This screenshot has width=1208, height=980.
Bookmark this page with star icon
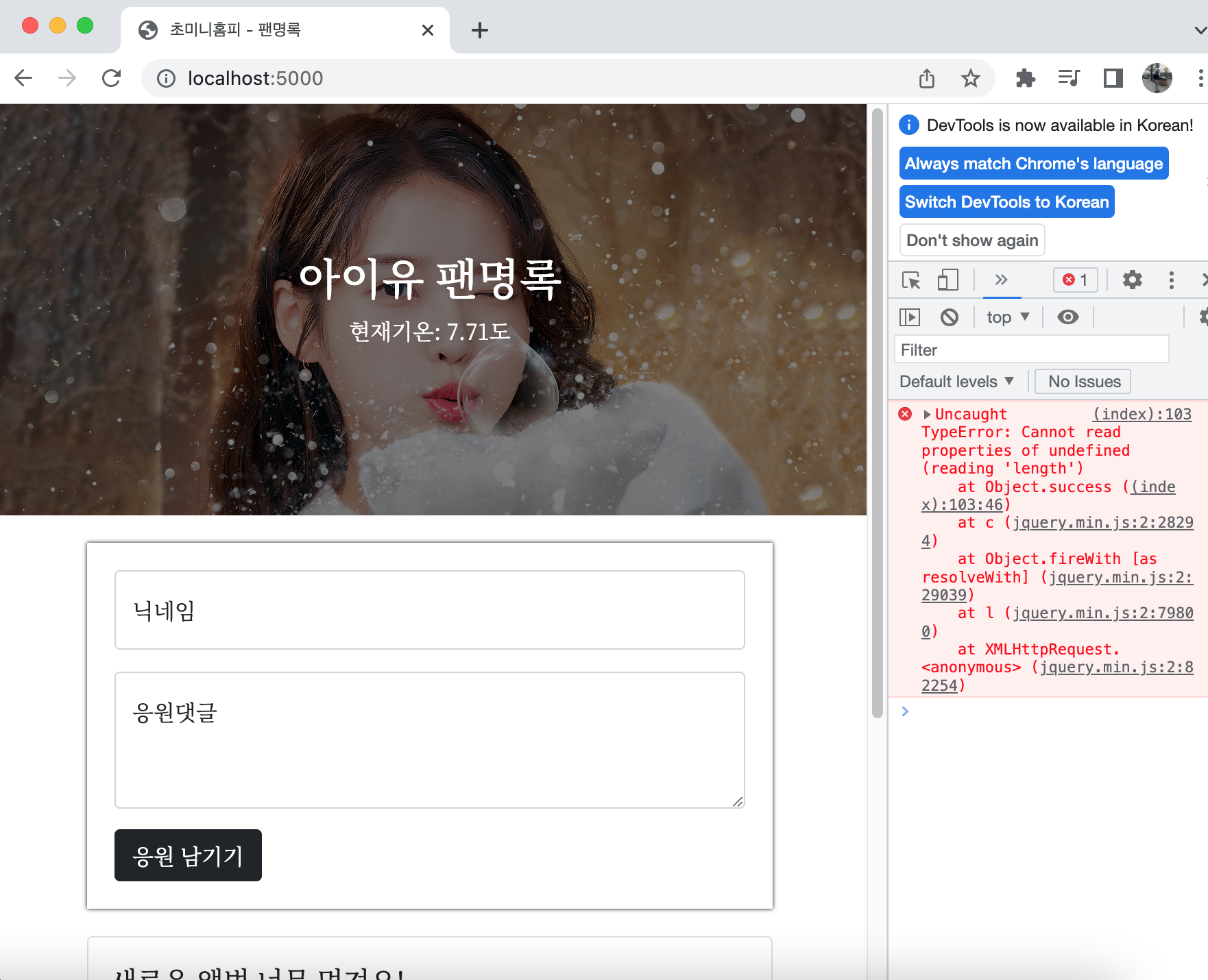(x=970, y=78)
